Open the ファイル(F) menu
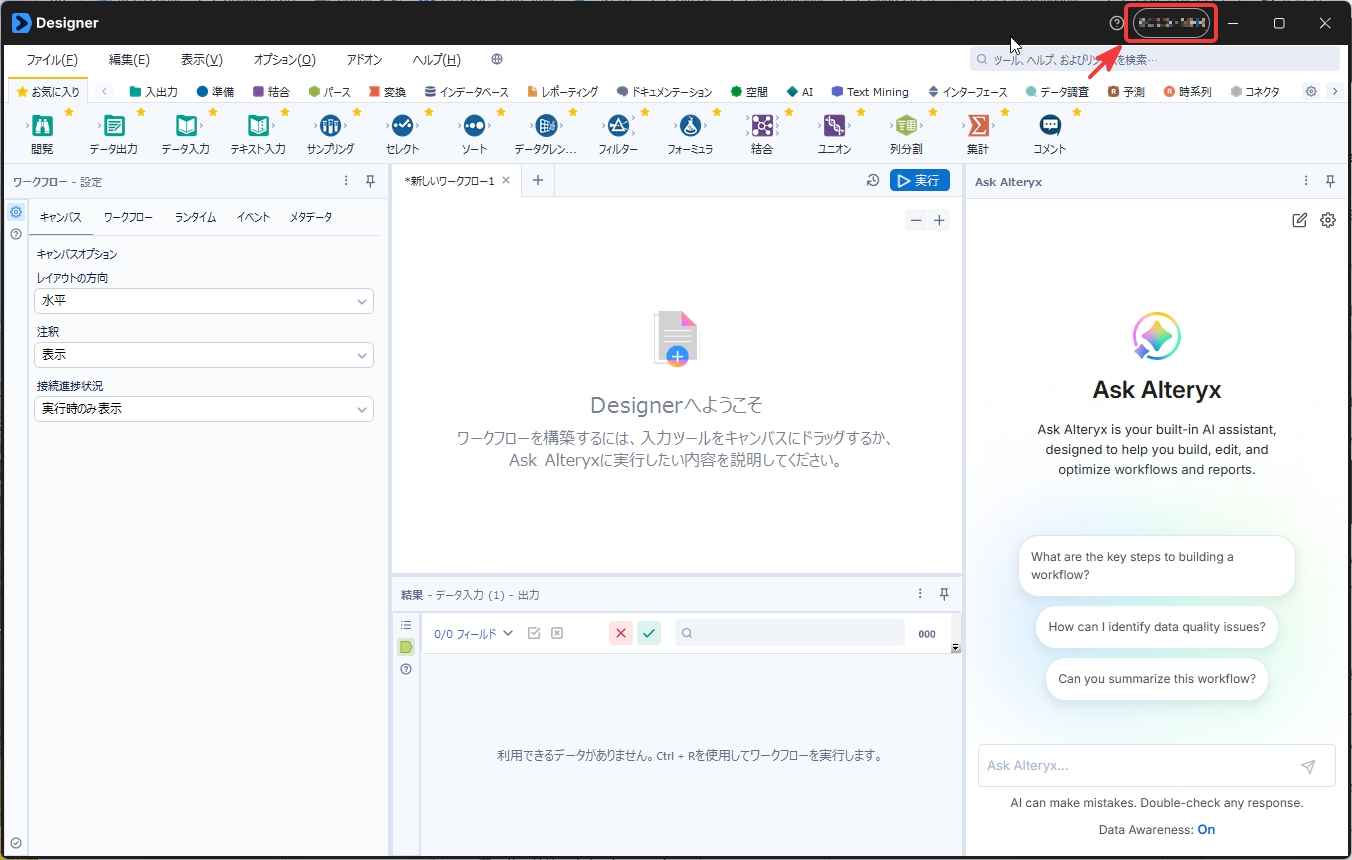The image size is (1352, 860). [52, 59]
